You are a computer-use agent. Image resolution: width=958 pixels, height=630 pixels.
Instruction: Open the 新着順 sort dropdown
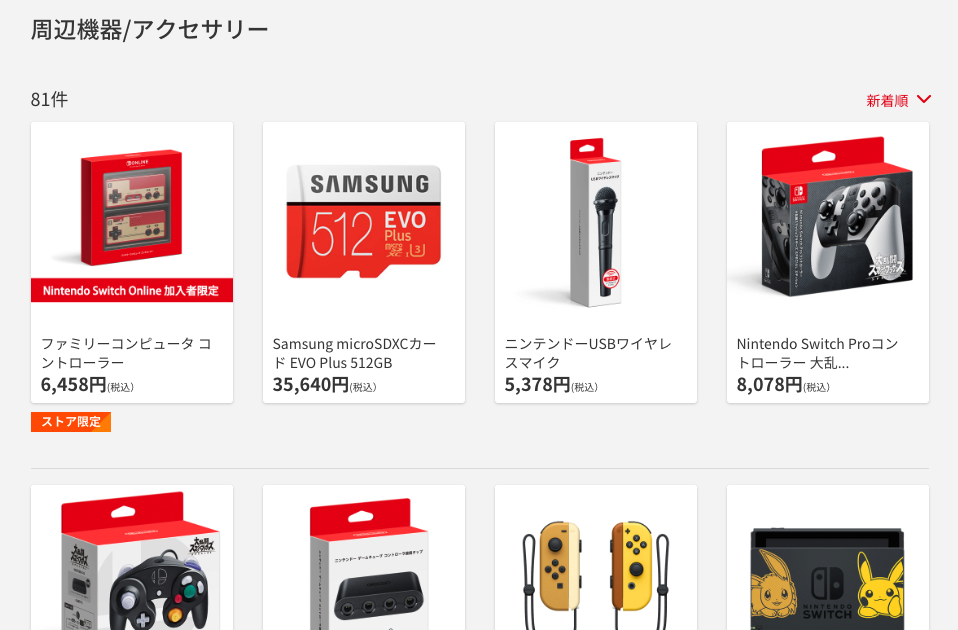click(x=898, y=100)
